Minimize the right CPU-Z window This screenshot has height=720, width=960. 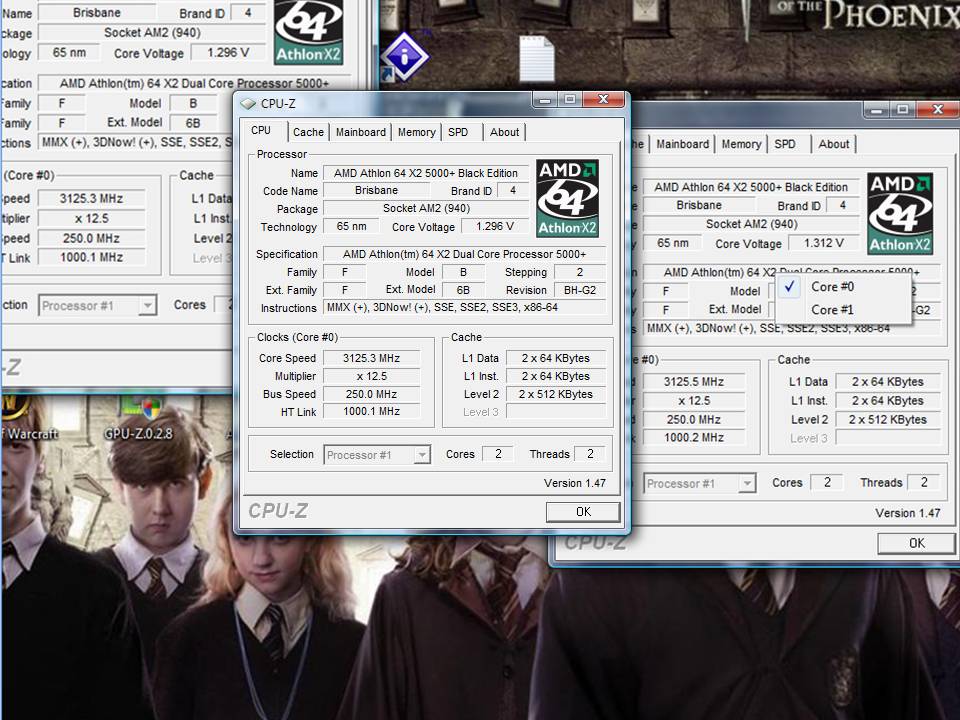pos(877,110)
